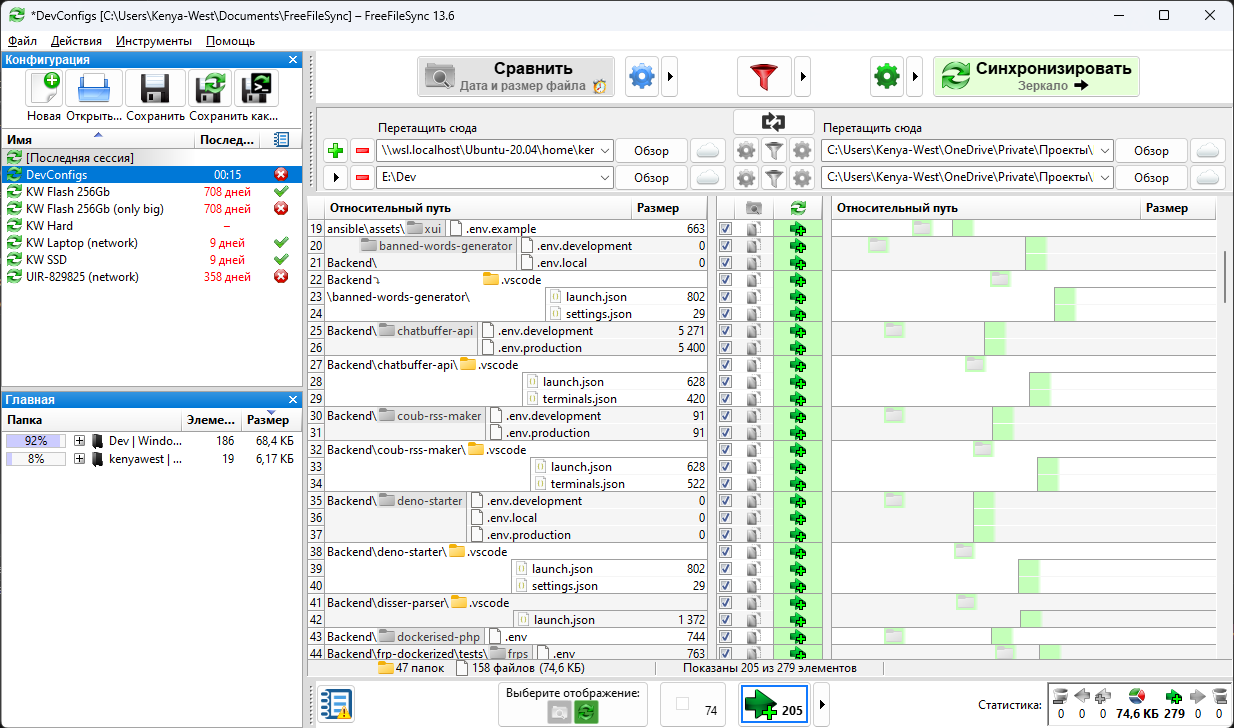The width and height of the screenshot is (1234, 728).
Task: Open the arrow dropdown next to the green gear
Action: click(914, 76)
